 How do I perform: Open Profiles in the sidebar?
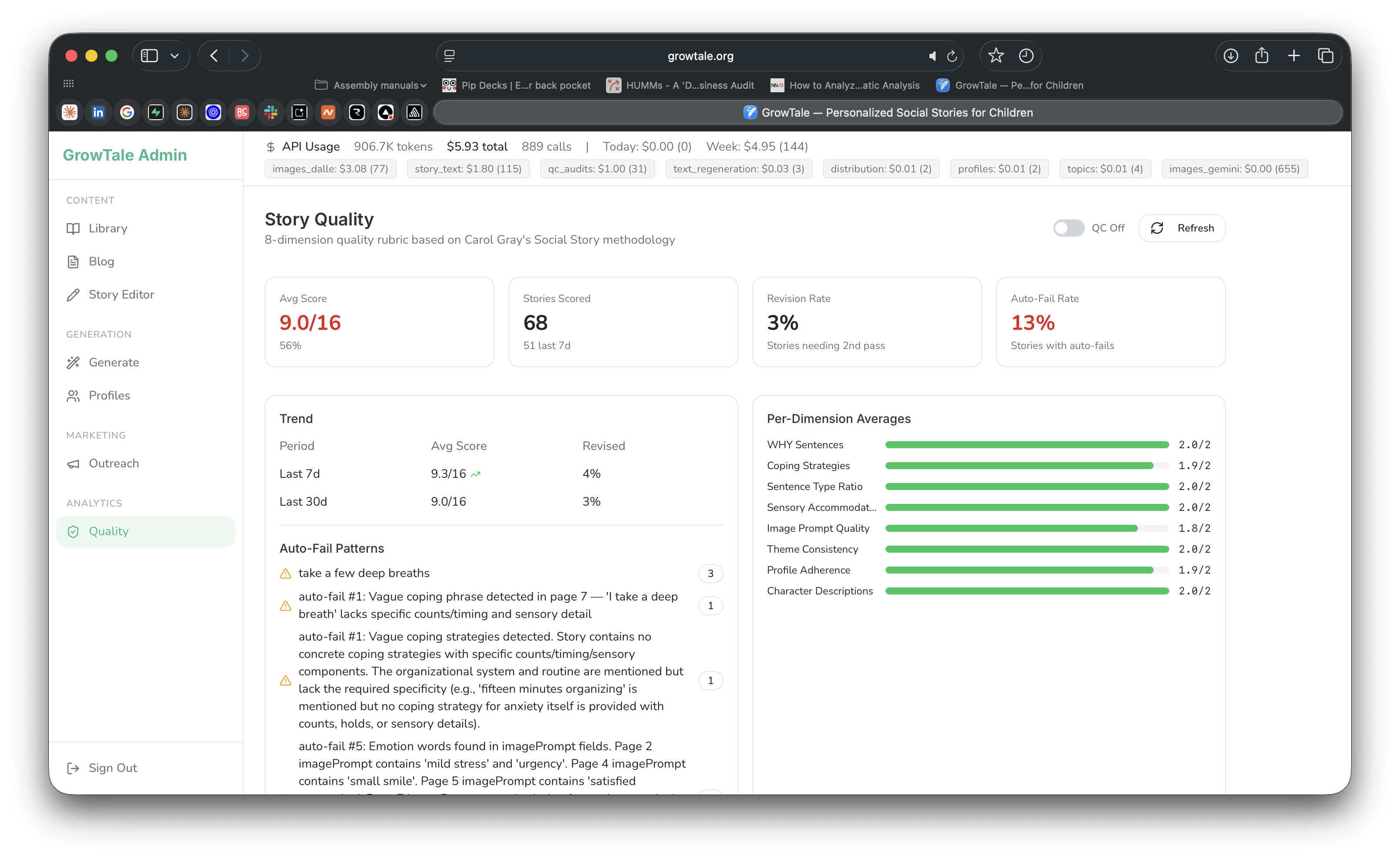click(109, 396)
